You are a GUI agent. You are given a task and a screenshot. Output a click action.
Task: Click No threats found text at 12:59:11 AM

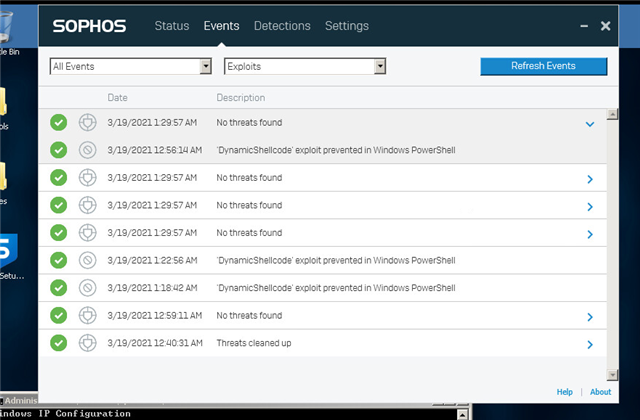point(249,315)
